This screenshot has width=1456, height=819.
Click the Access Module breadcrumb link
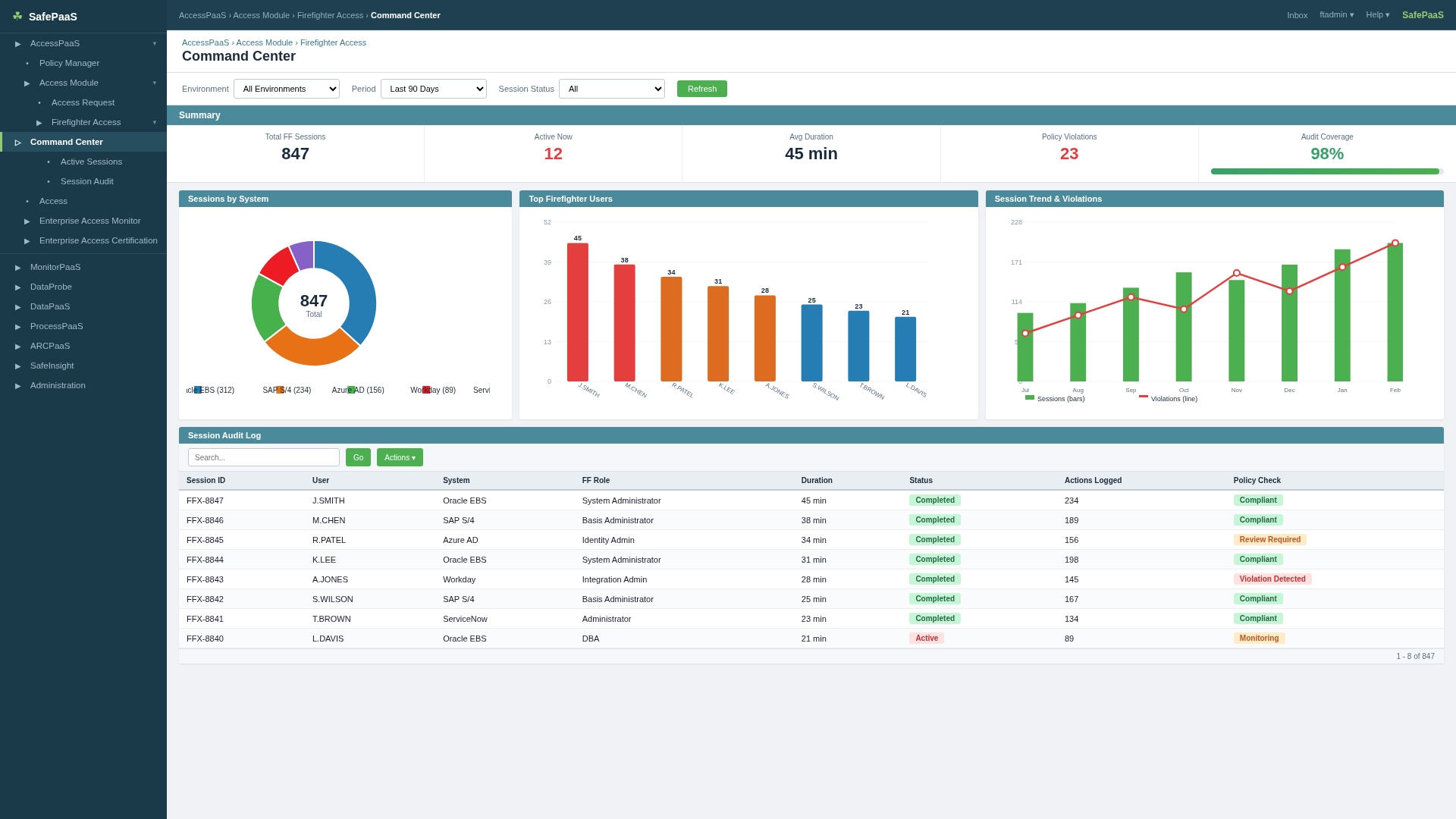(x=264, y=42)
